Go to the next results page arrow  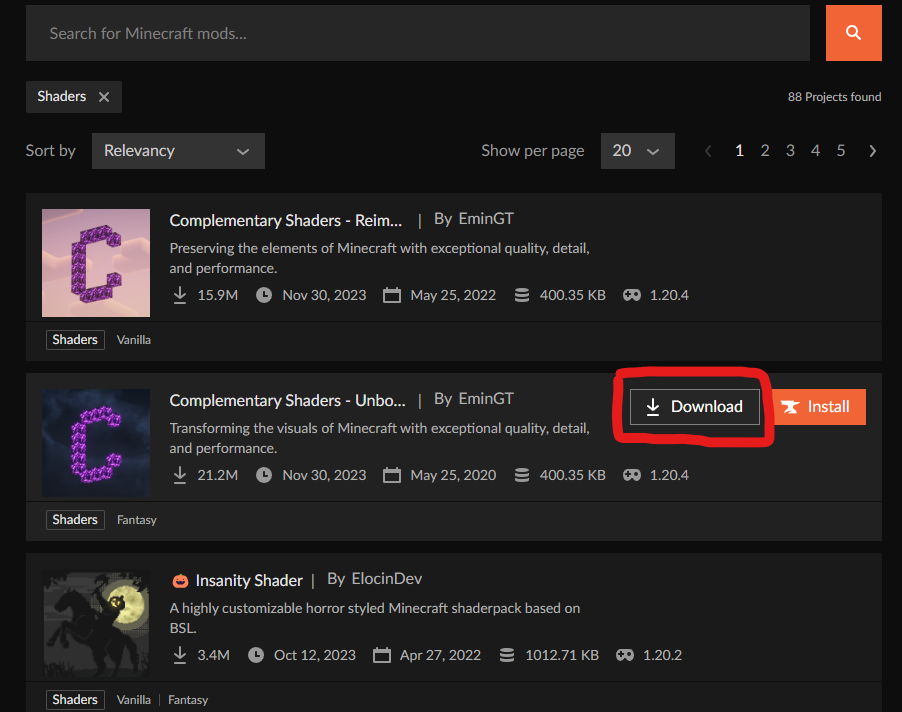(872, 151)
